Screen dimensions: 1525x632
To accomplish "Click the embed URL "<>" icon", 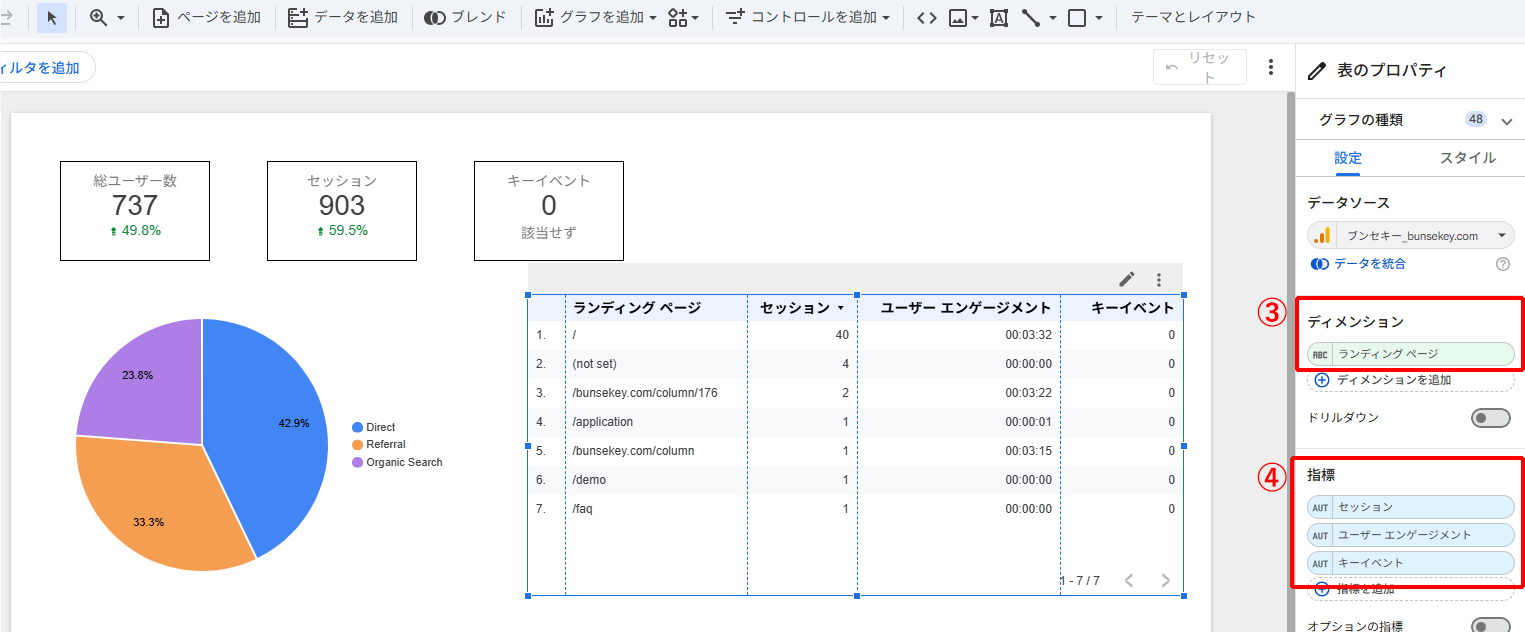I will pos(925,17).
